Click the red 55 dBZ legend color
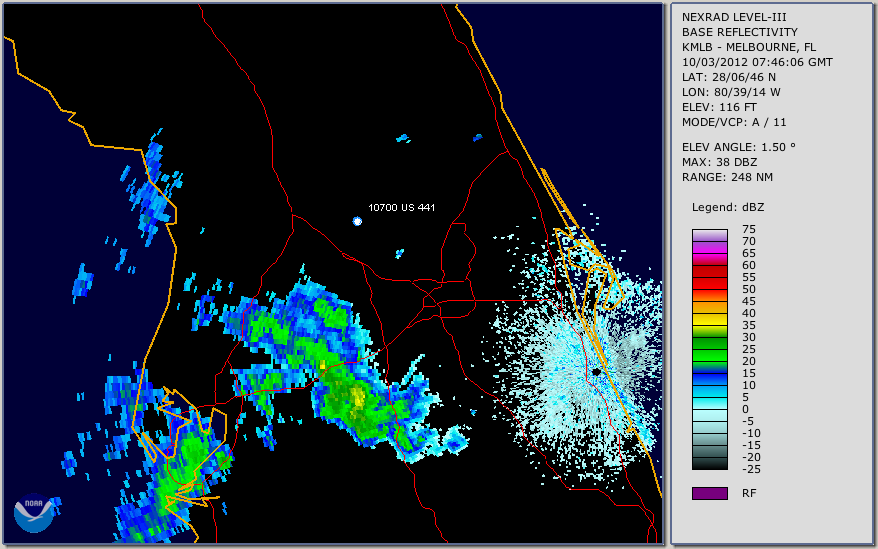The height and width of the screenshot is (549, 878). pos(710,278)
